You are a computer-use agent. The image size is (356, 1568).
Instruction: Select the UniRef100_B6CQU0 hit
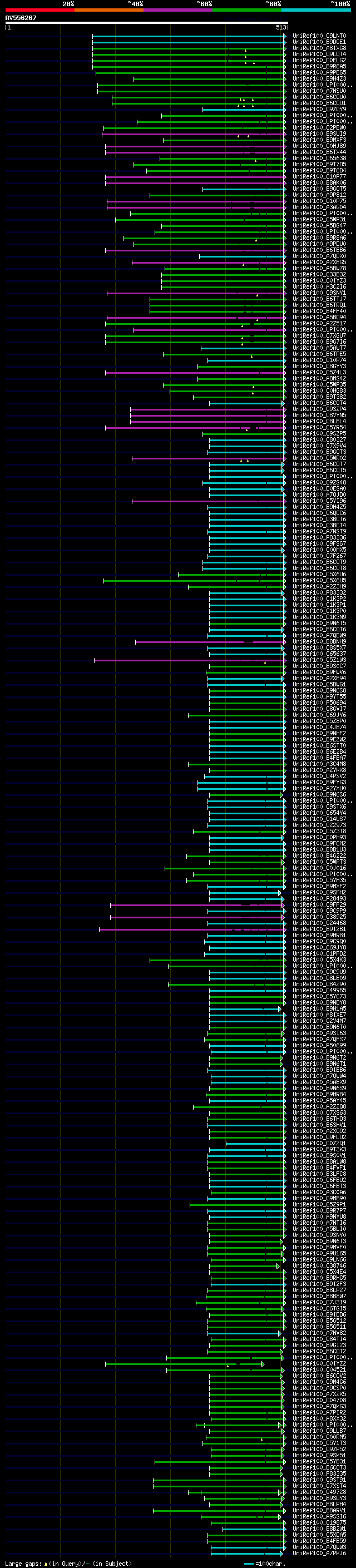(x=319, y=97)
